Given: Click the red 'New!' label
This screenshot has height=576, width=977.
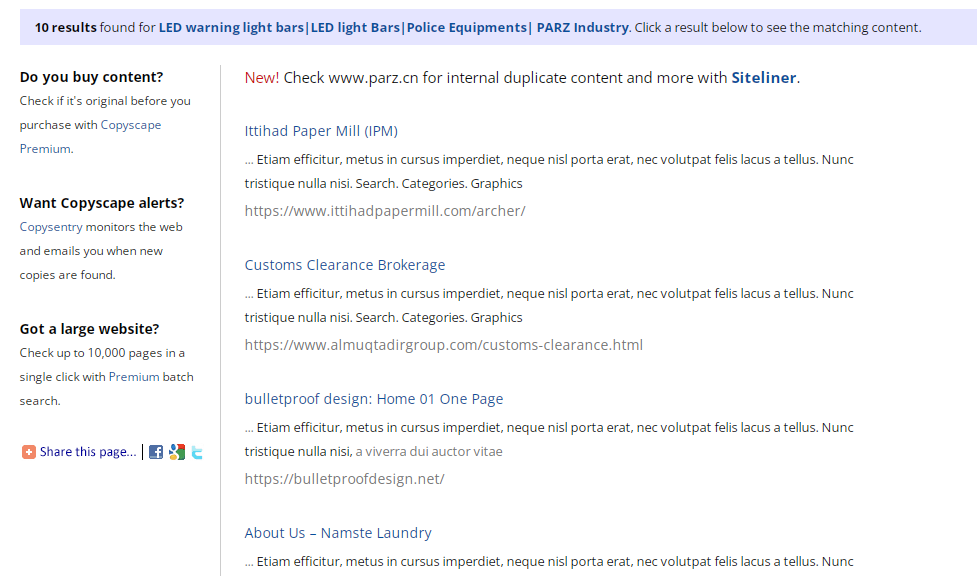Looking at the screenshot, I should click(262, 78).
